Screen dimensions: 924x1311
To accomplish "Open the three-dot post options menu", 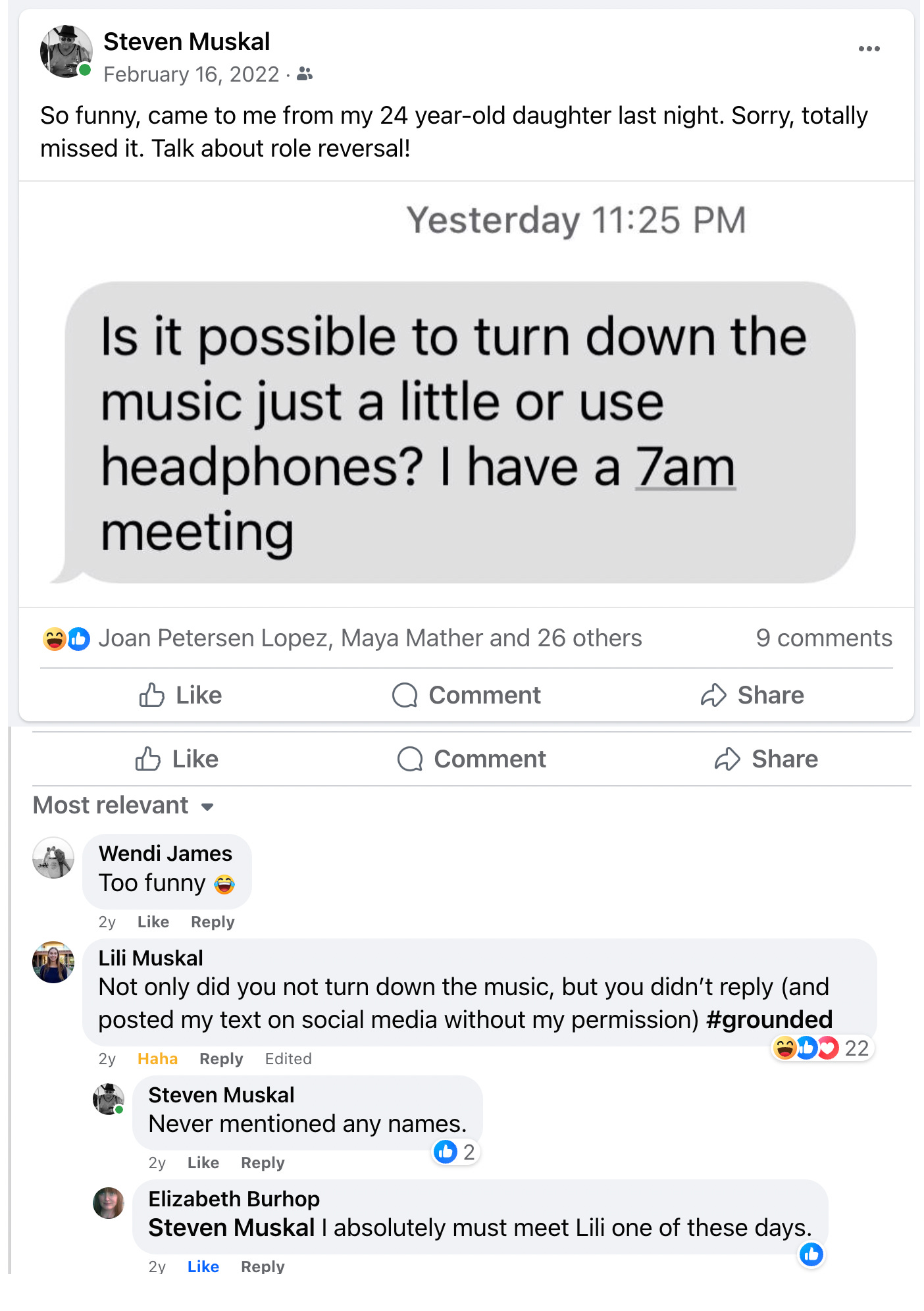I will (x=869, y=49).
